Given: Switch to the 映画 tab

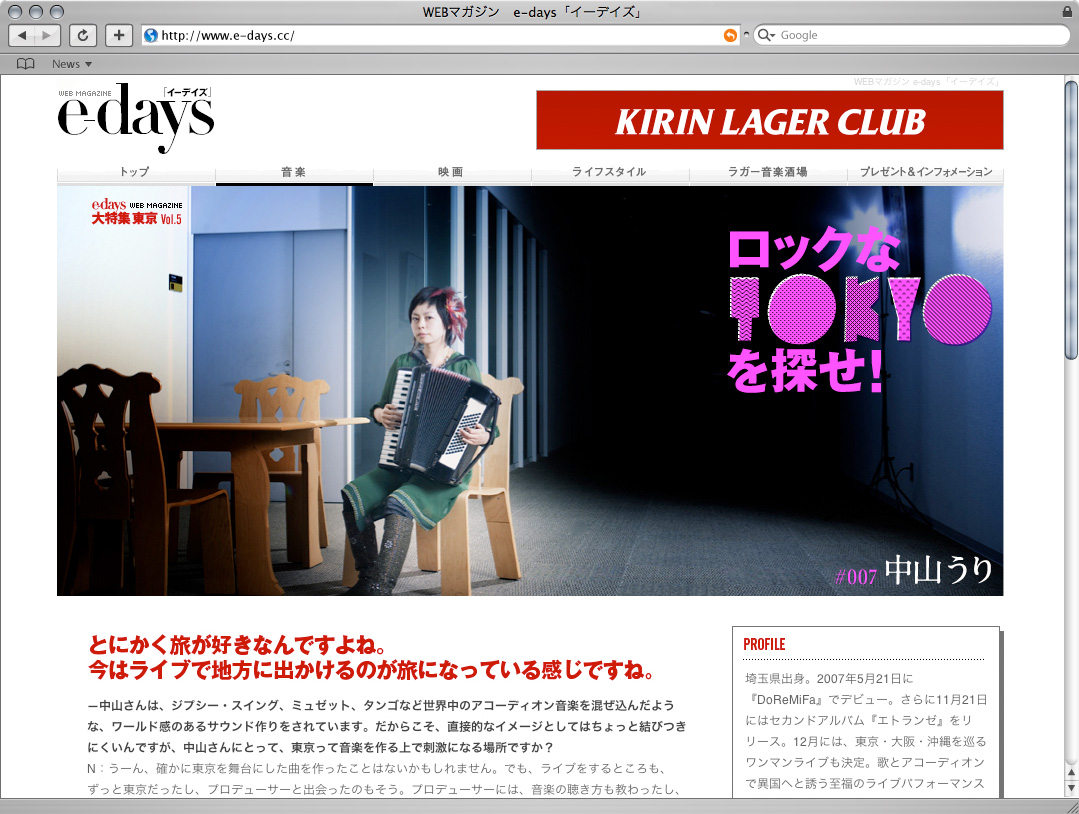Looking at the screenshot, I should 451,172.
